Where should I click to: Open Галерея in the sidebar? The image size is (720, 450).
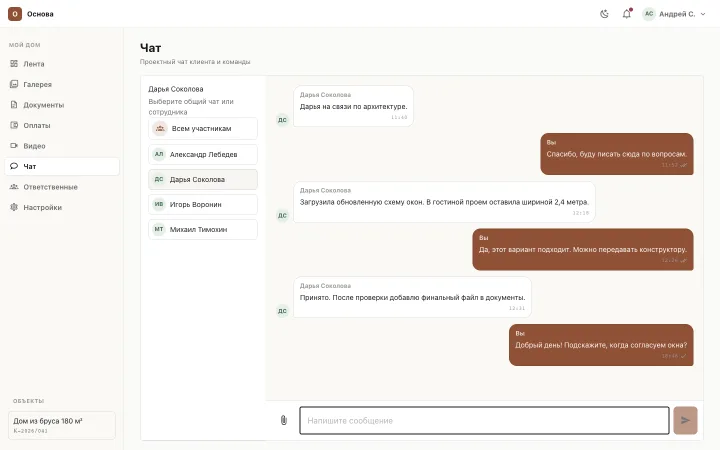(x=62, y=84)
